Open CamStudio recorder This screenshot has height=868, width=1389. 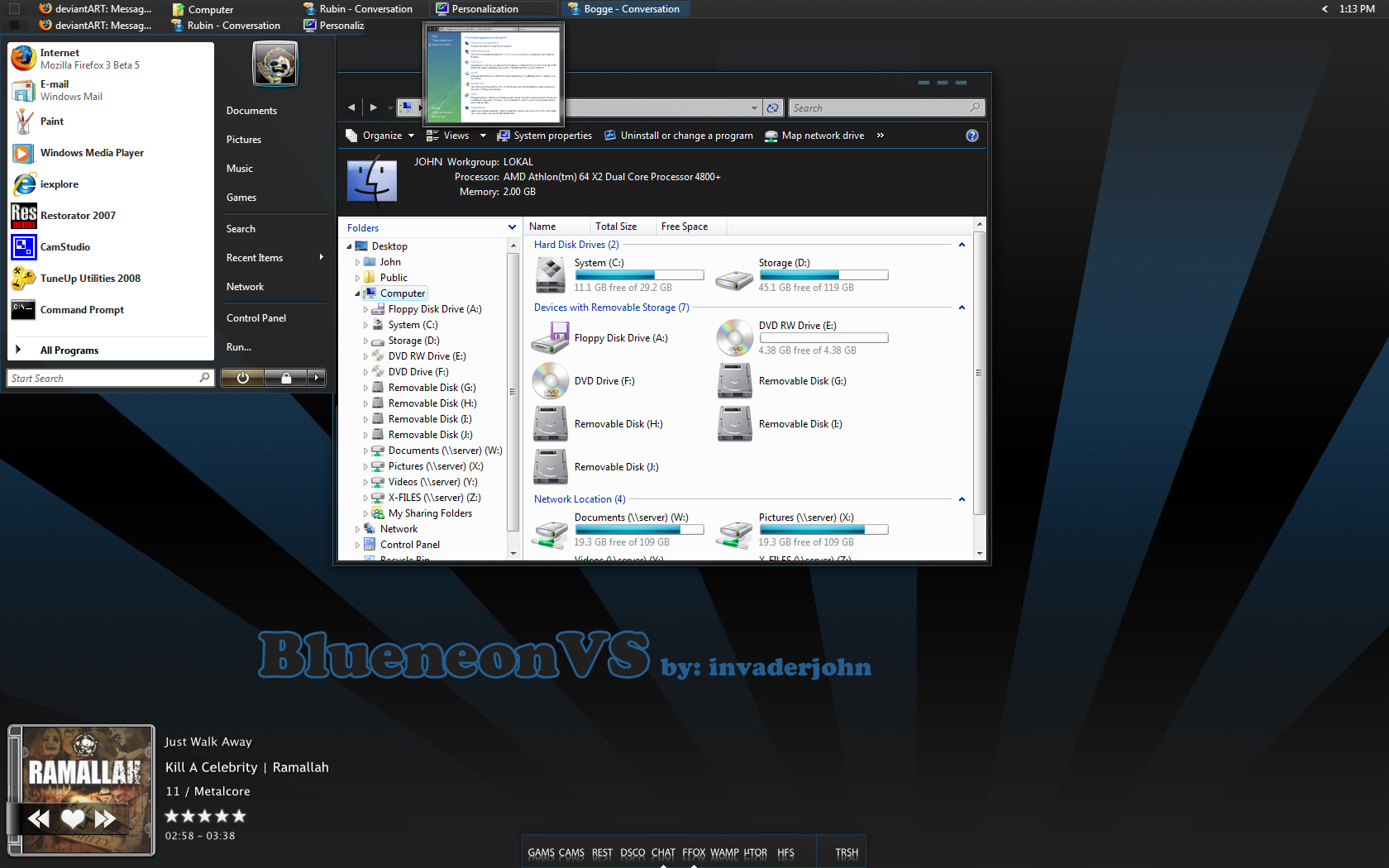coord(110,247)
